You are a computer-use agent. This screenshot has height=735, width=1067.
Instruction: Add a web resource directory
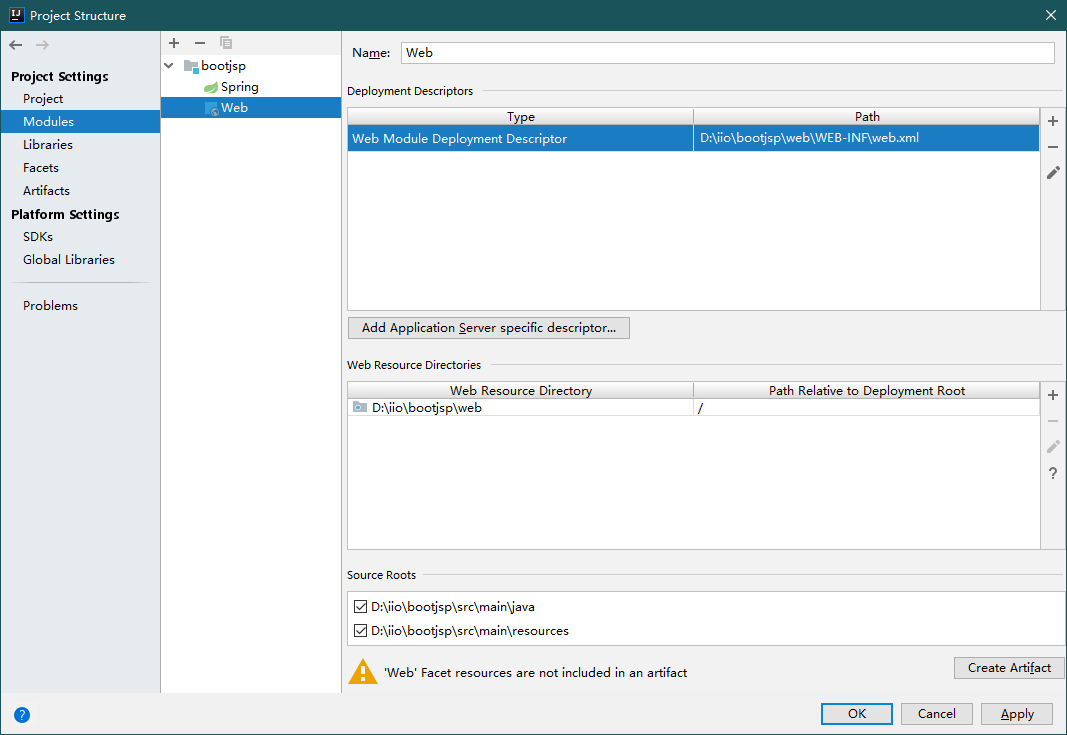point(1053,395)
